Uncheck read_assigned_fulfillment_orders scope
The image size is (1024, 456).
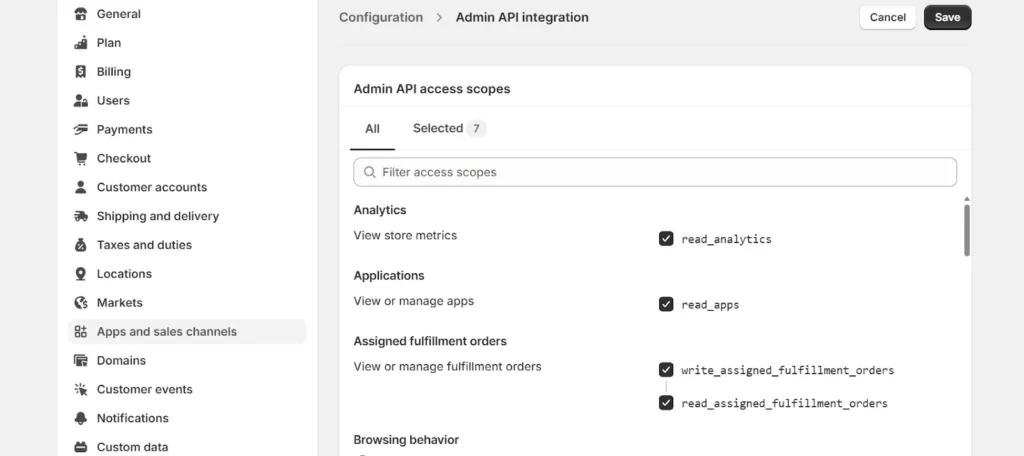666,403
